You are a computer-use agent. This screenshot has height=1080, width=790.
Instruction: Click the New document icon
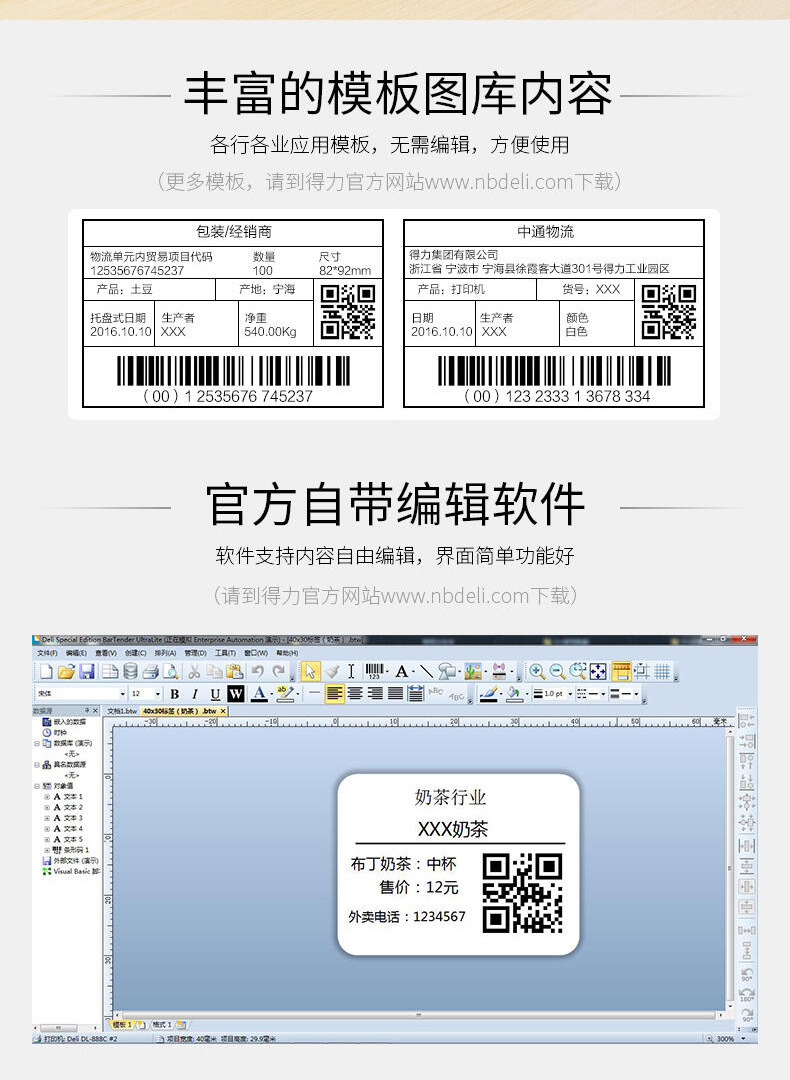[46, 671]
